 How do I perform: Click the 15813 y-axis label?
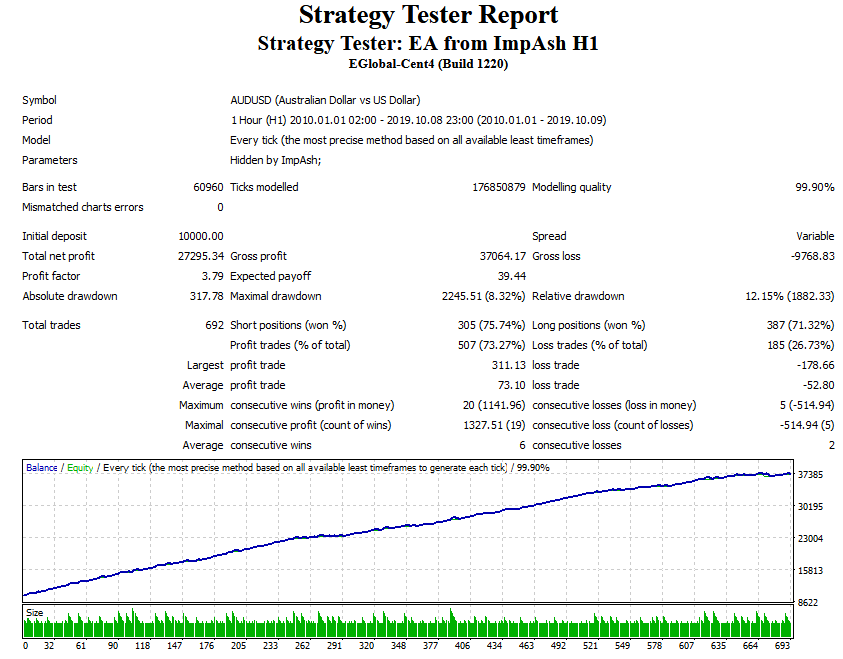(810, 570)
